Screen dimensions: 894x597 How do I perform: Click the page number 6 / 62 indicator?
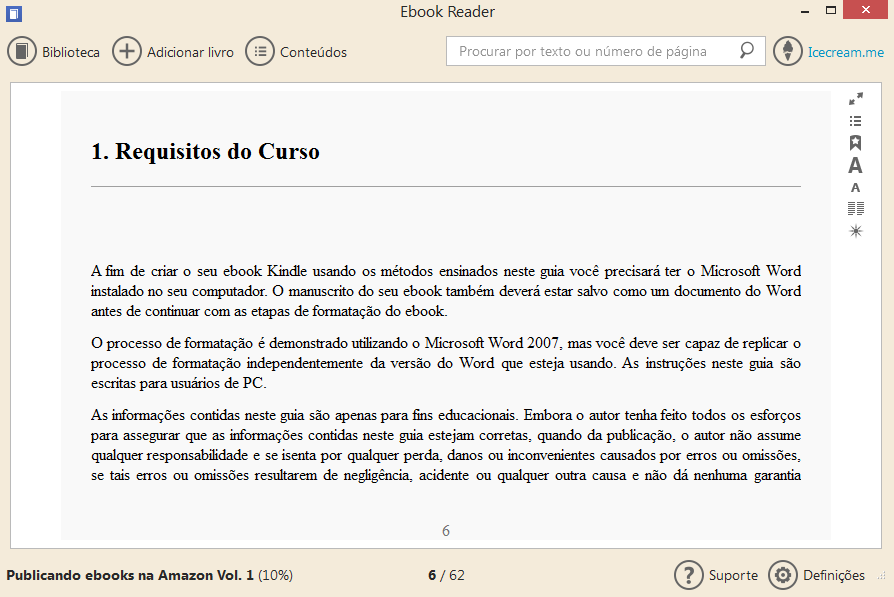[x=446, y=575]
